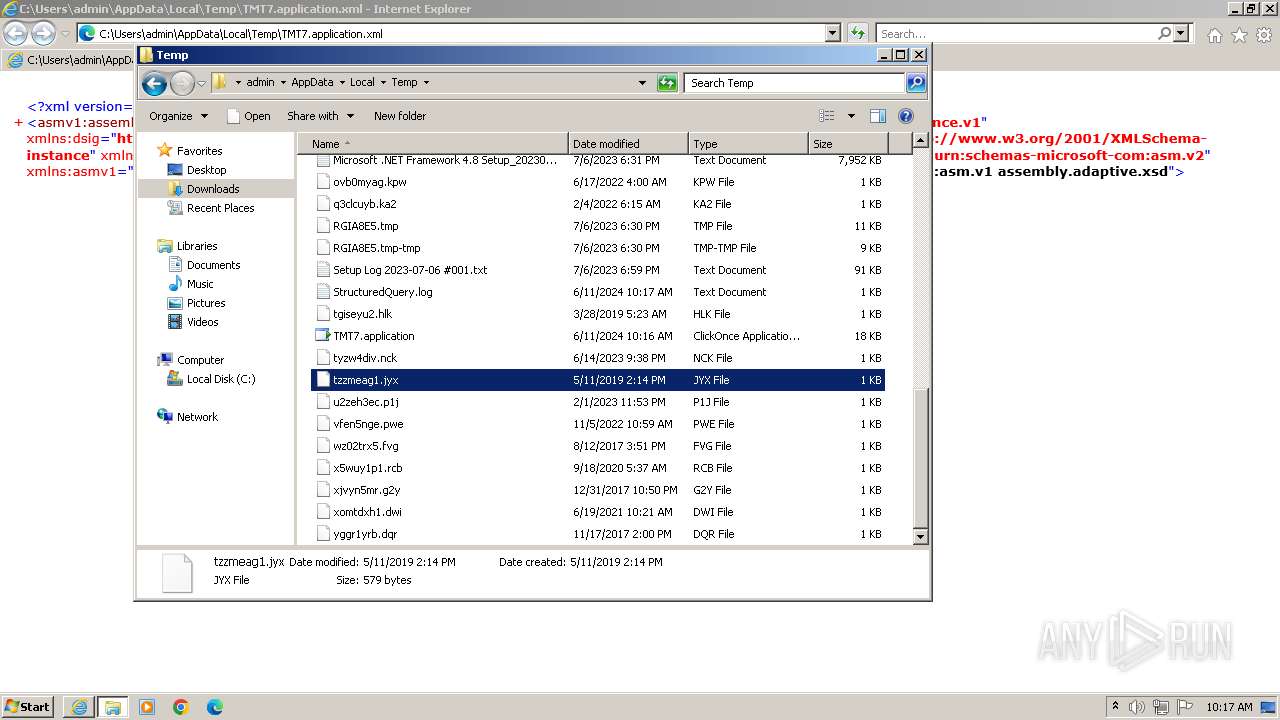Sort by Type column header
The width and height of the screenshot is (1280, 720).
click(748, 144)
